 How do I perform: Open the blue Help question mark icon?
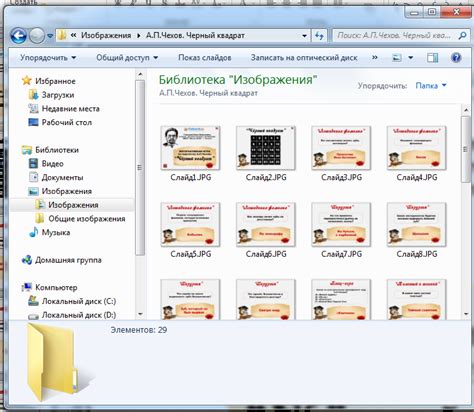[456, 58]
